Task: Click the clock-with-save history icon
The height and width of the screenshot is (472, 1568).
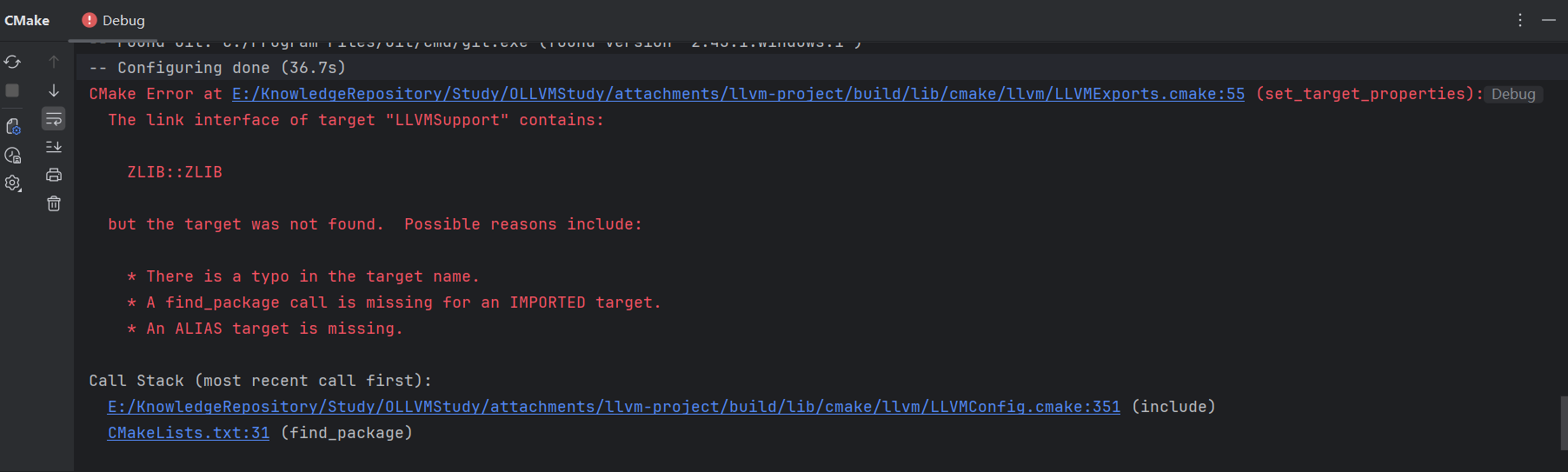Action: [12, 156]
